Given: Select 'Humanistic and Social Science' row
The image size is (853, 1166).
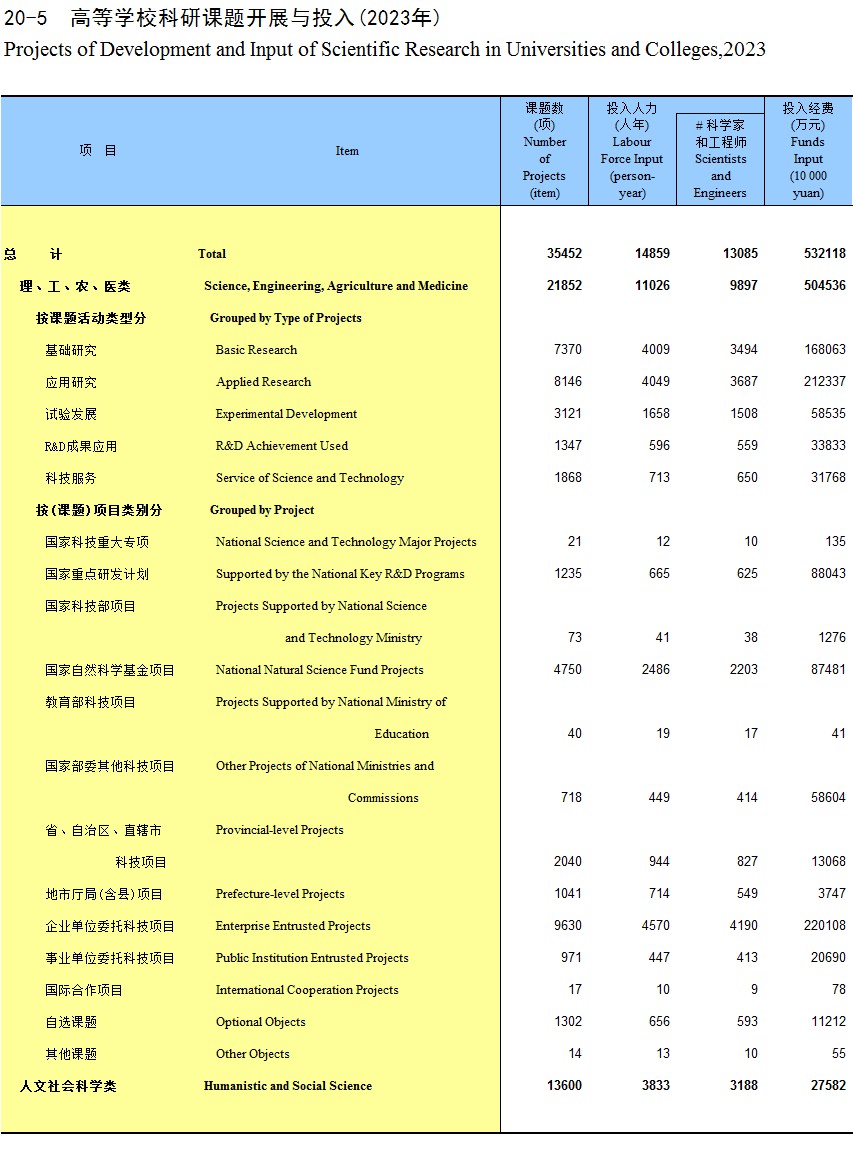Looking at the screenshot, I should pos(288,1086).
